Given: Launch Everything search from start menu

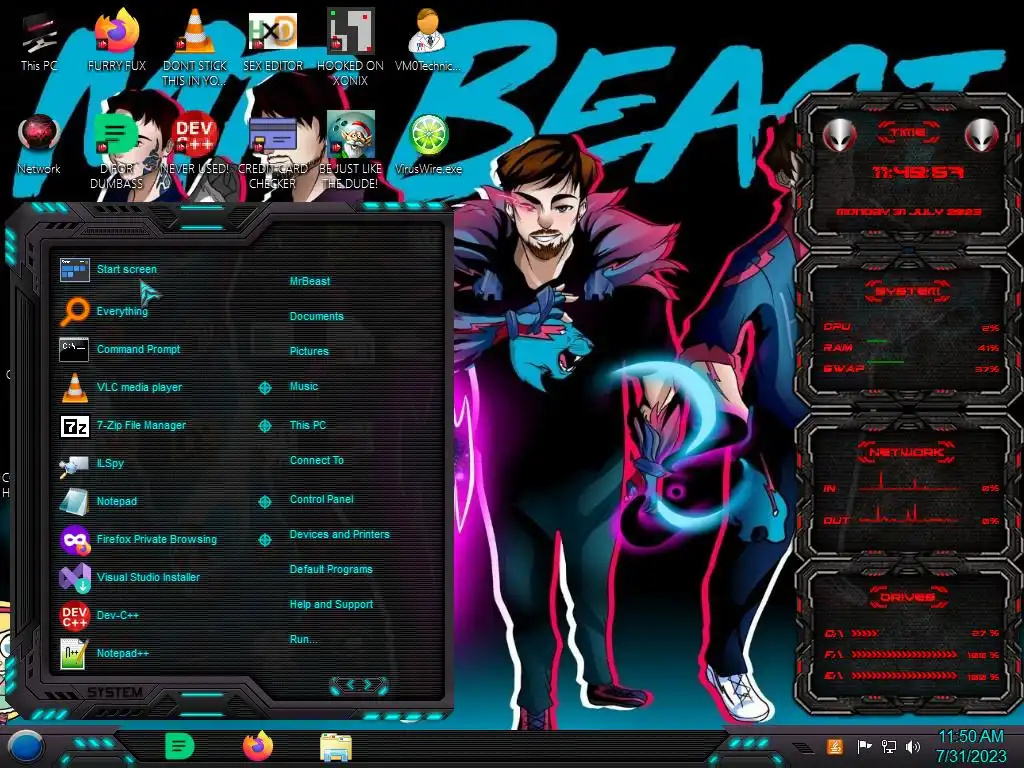Looking at the screenshot, I should click(x=122, y=311).
